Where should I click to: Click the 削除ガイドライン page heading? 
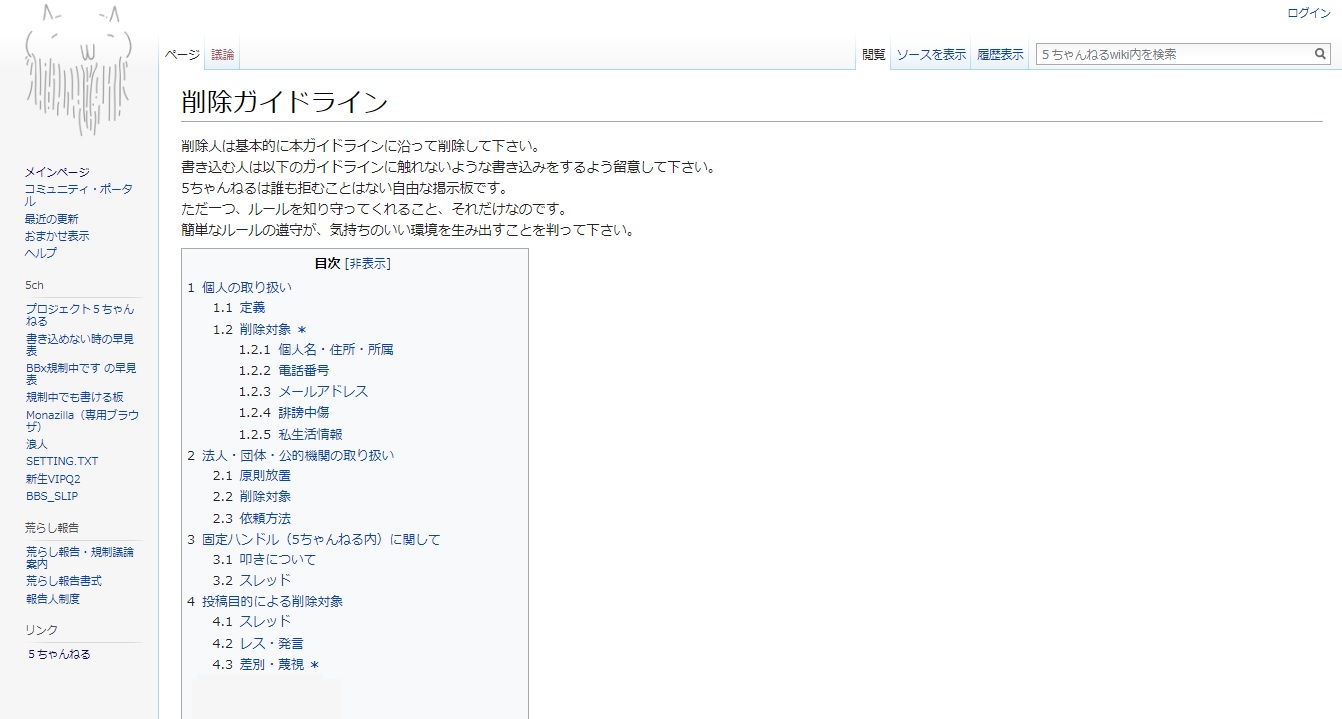284,102
